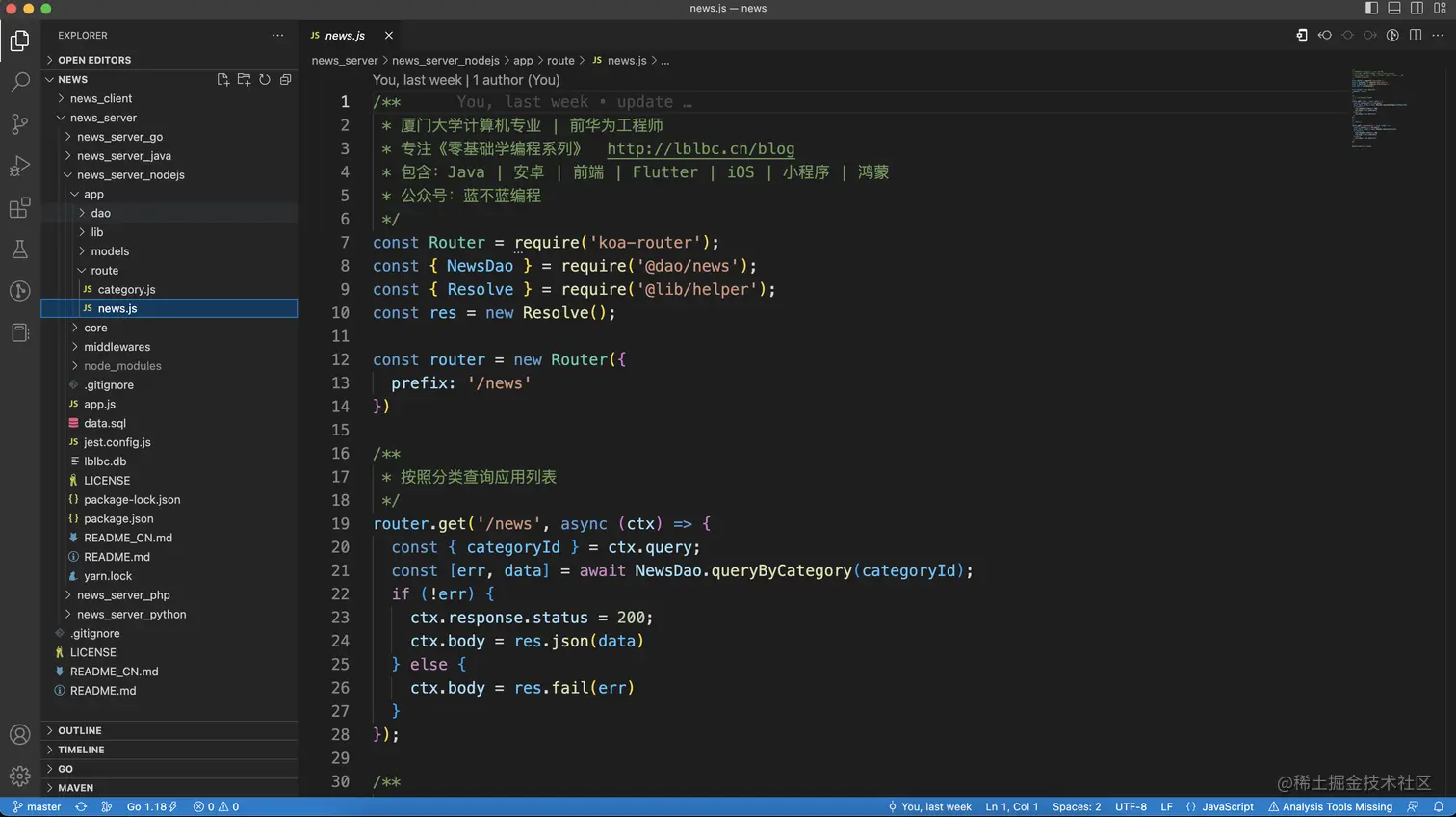Collapse all folders in explorer
Viewport: 1456px width, 817px height.
pyautogui.click(x=285, y=80)
